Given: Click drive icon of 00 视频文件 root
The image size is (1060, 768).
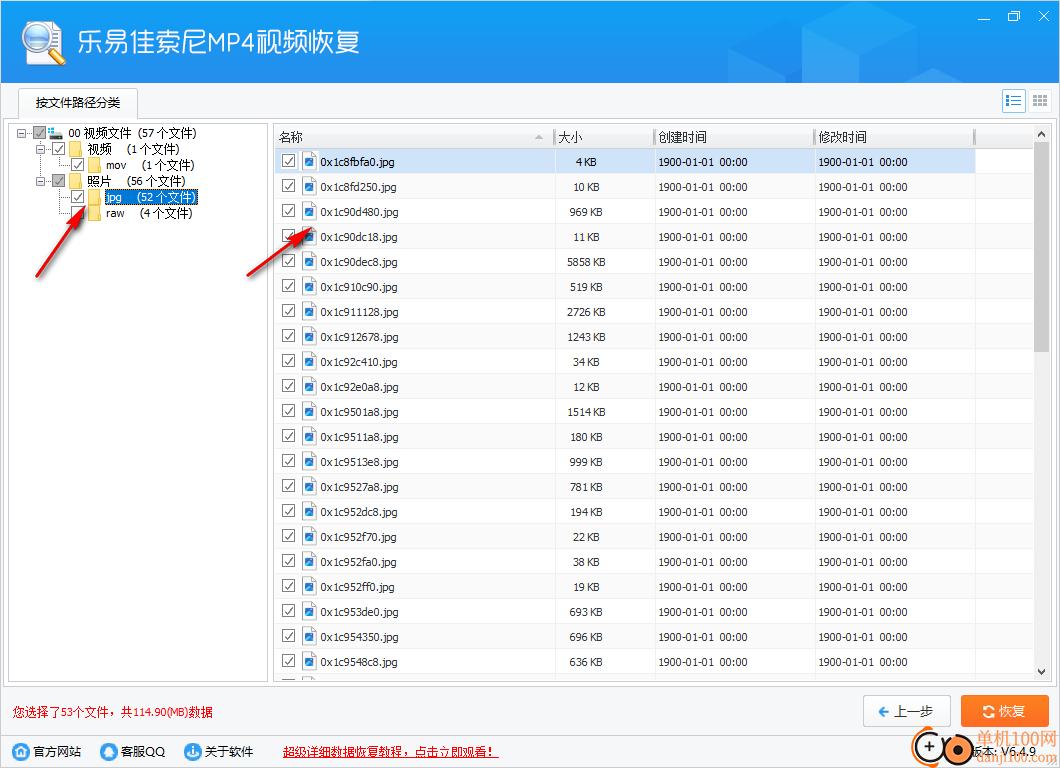Looking at the screenshot, I should (55, 133).
